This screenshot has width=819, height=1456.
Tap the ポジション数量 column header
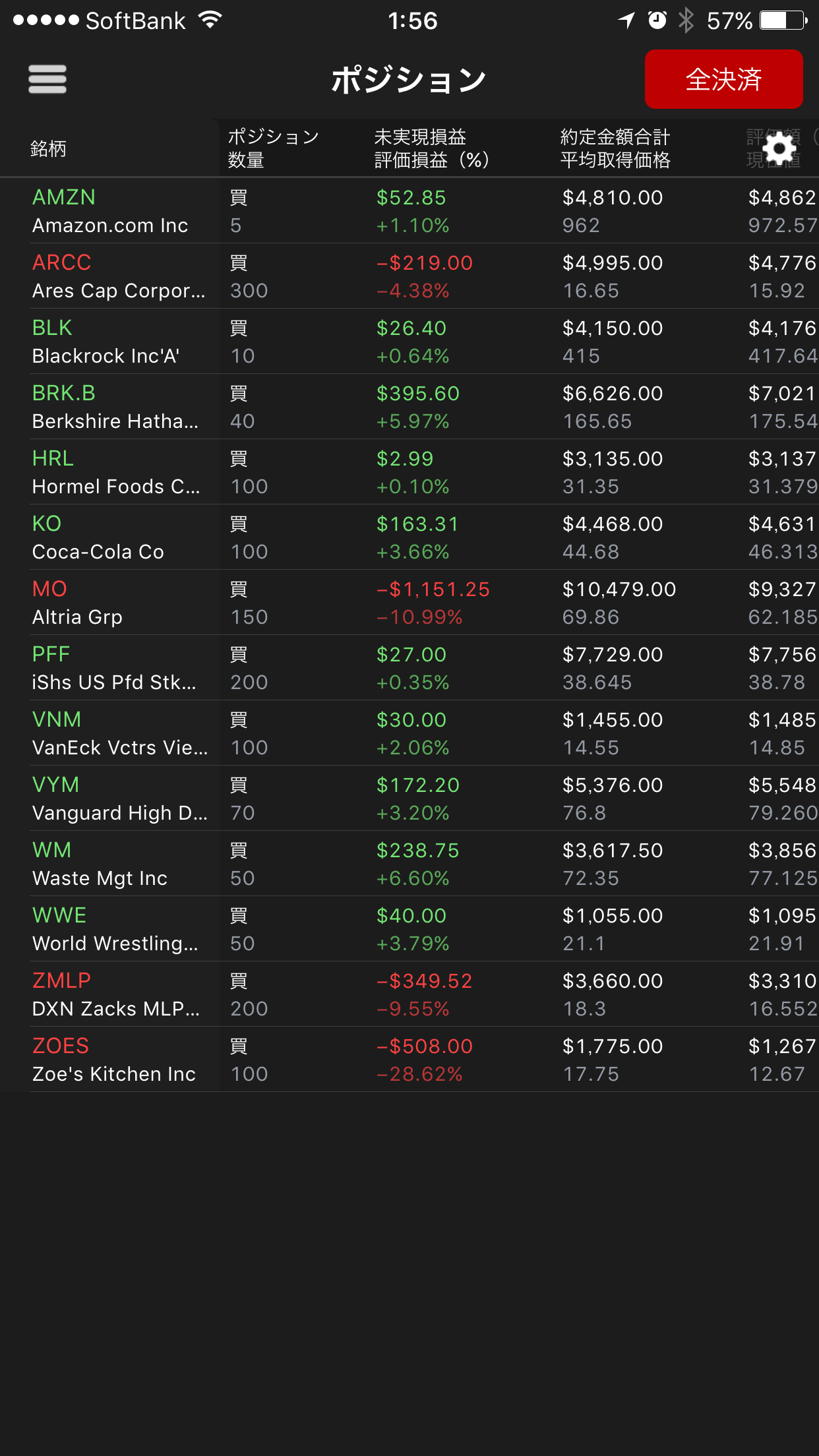(x=273, y=148)
